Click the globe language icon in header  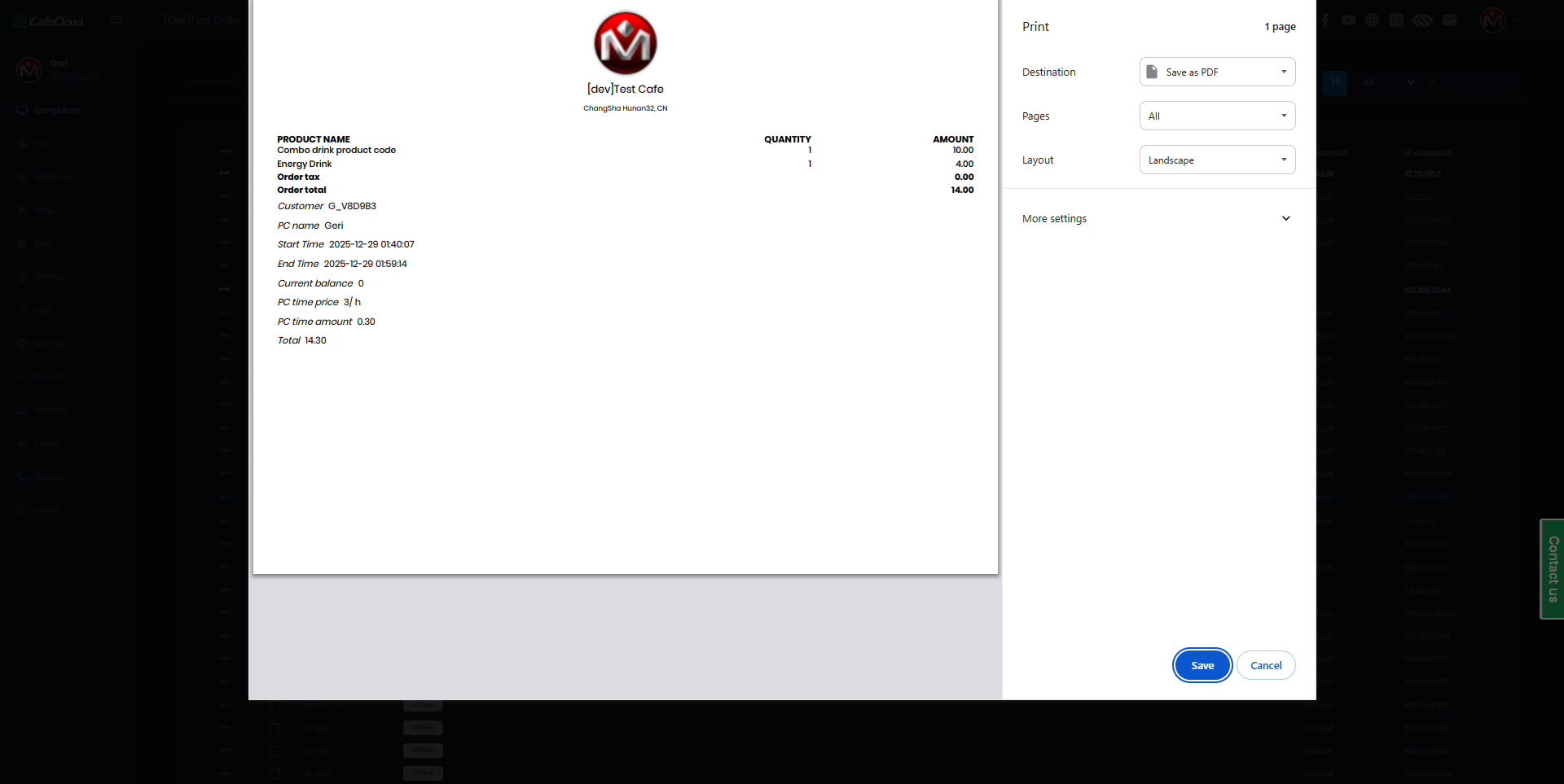(x=1373, y=20)
